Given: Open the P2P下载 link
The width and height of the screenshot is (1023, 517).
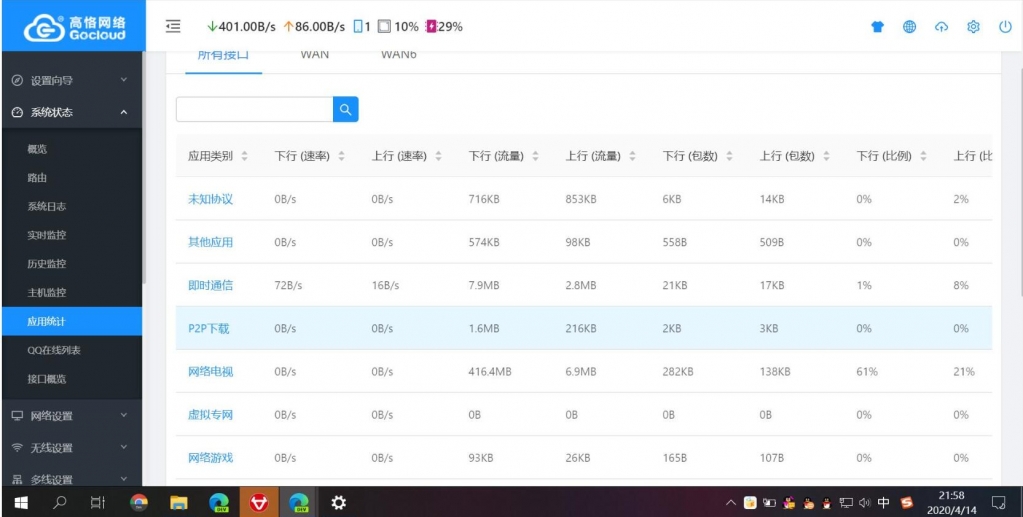Looking at the screenshot, I should (209, 328).
